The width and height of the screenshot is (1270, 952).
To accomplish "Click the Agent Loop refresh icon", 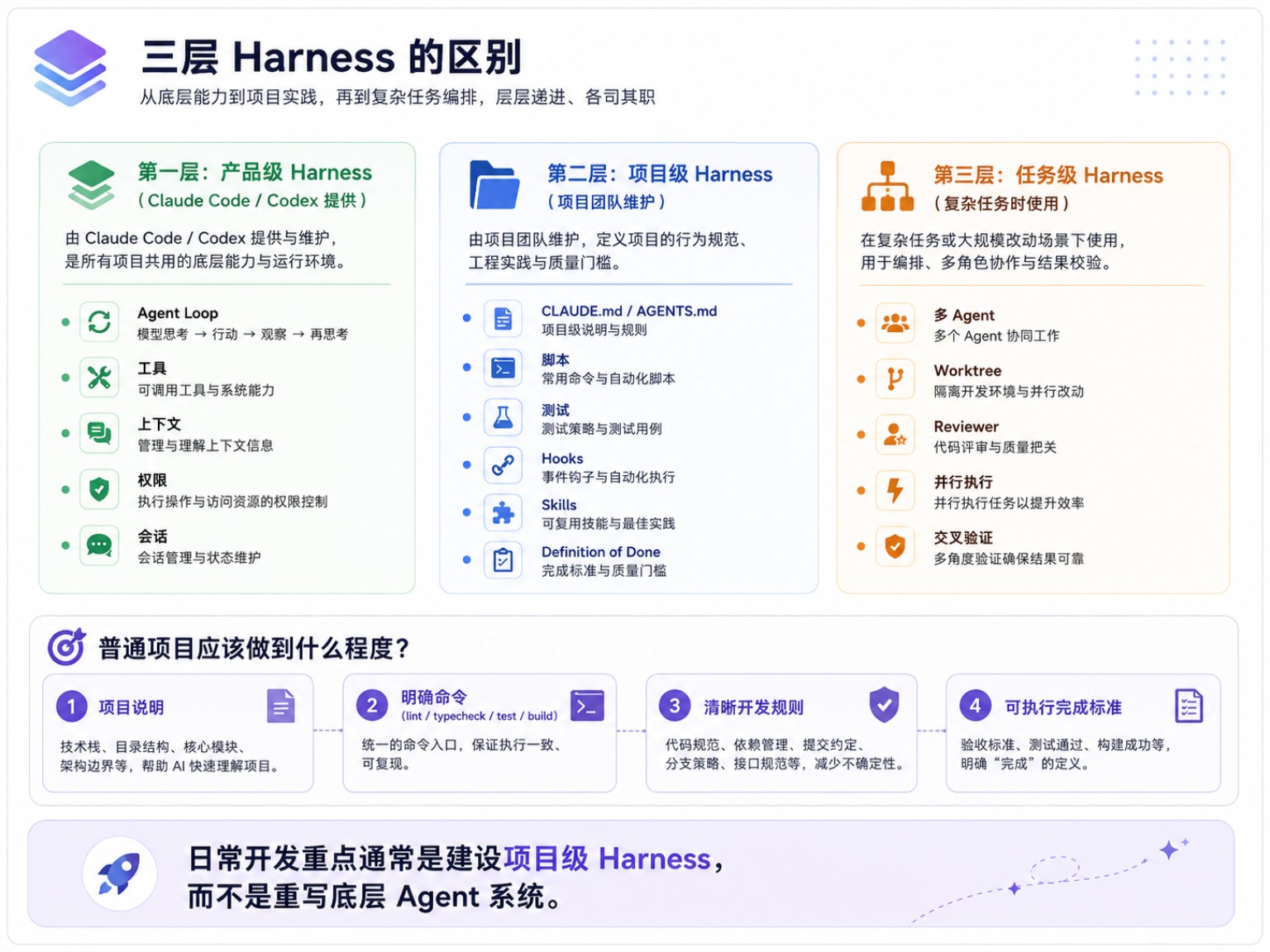I will (x=99, y=321).
